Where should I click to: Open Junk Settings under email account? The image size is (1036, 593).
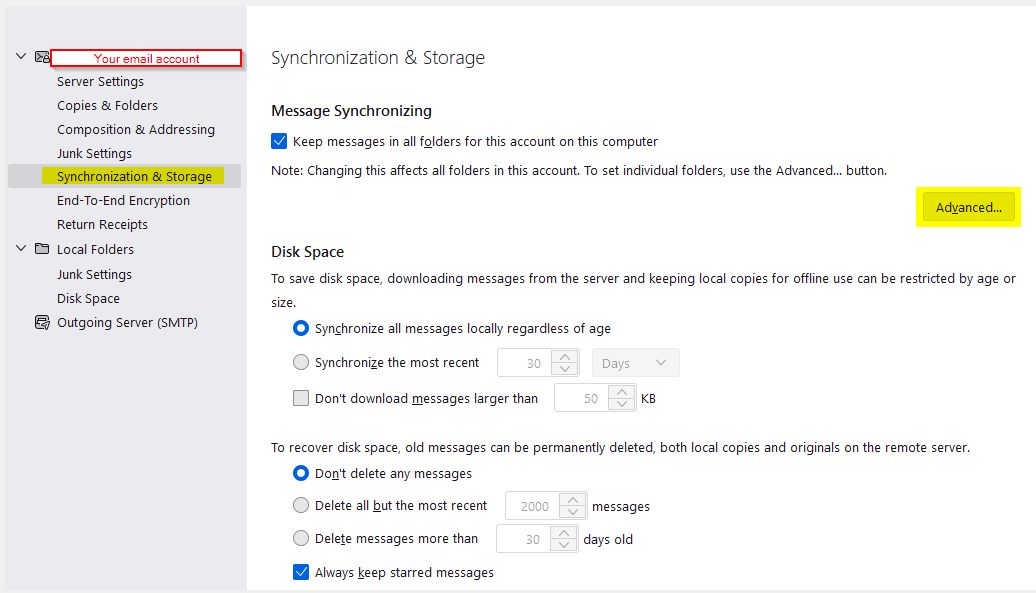94,153
